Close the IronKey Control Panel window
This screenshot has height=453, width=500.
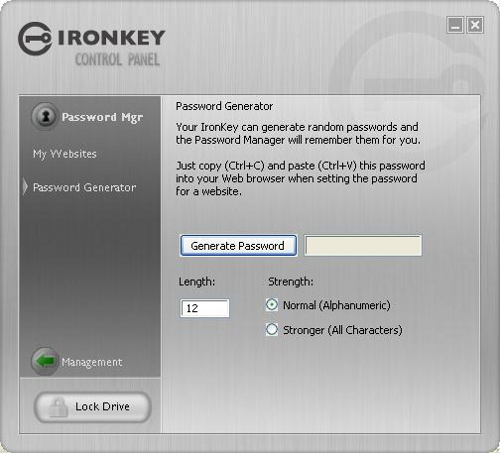pos(475,25)
